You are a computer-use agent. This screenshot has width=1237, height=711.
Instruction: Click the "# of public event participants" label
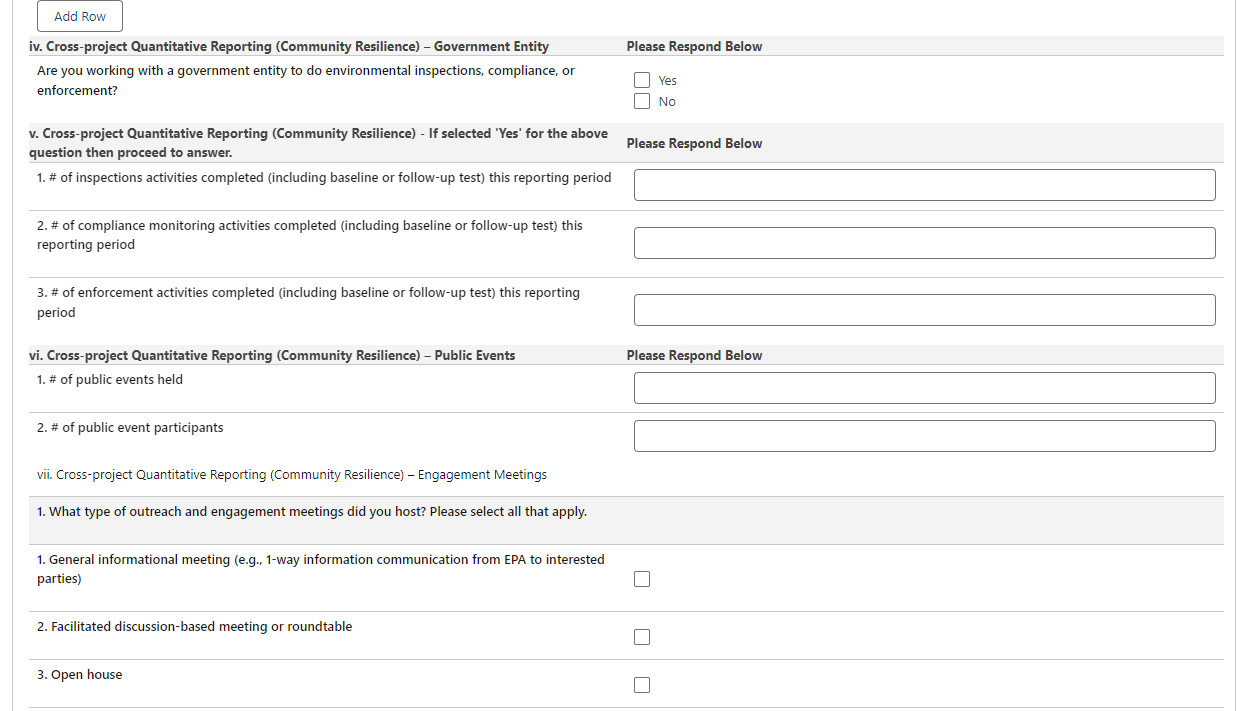130,428
